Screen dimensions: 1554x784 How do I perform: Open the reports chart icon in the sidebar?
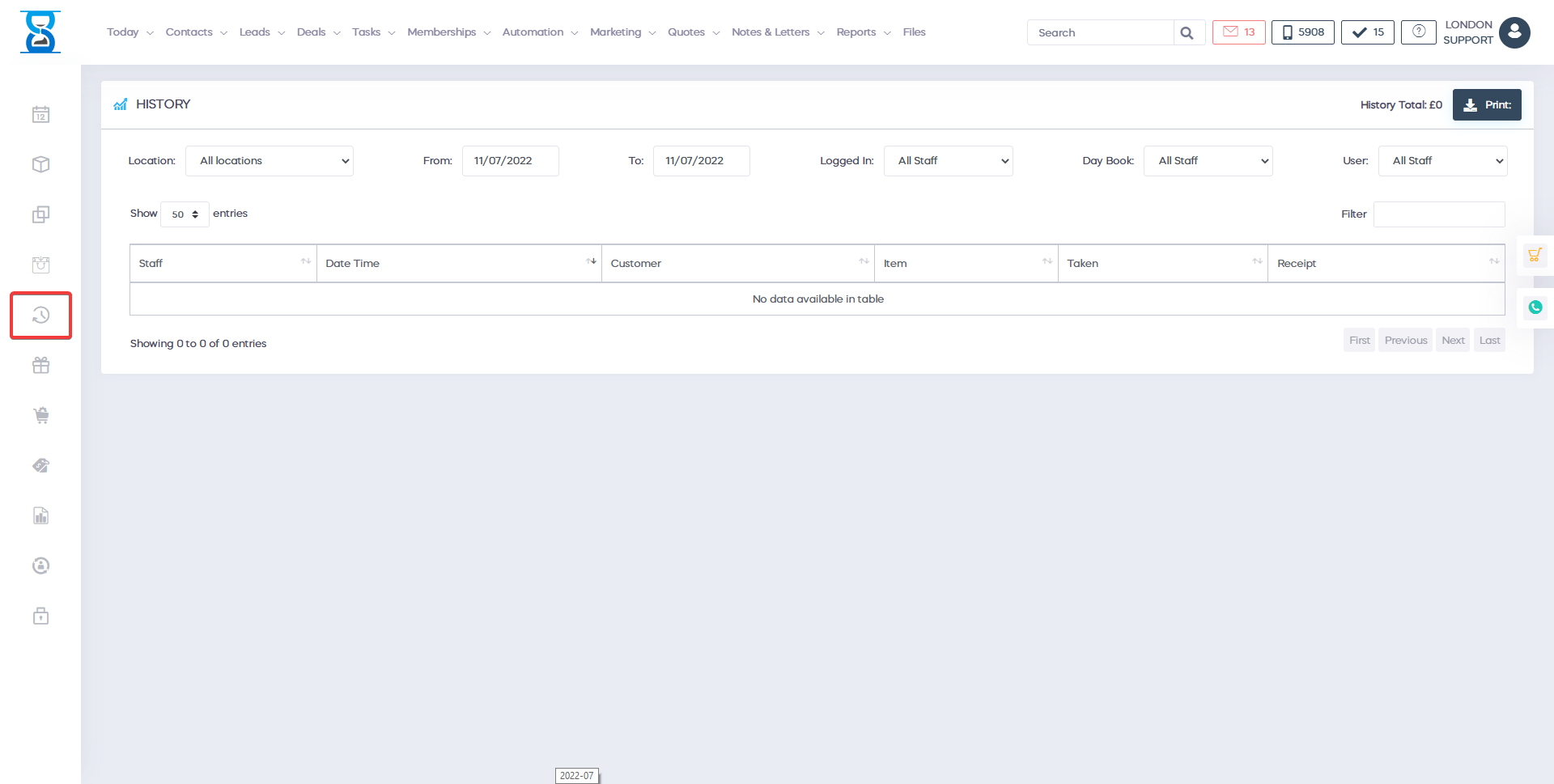[x=40, y=515]
